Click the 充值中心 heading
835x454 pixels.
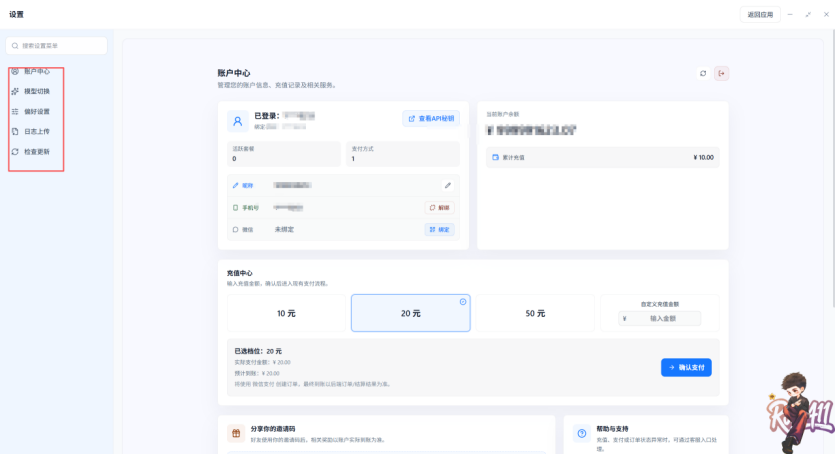[240, 273]
